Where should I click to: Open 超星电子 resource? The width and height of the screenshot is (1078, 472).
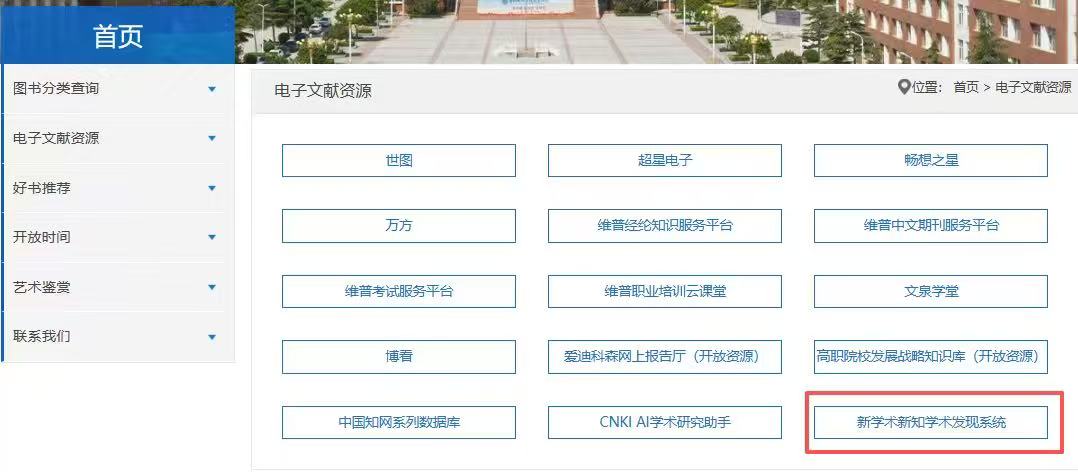tap(664, 161)
